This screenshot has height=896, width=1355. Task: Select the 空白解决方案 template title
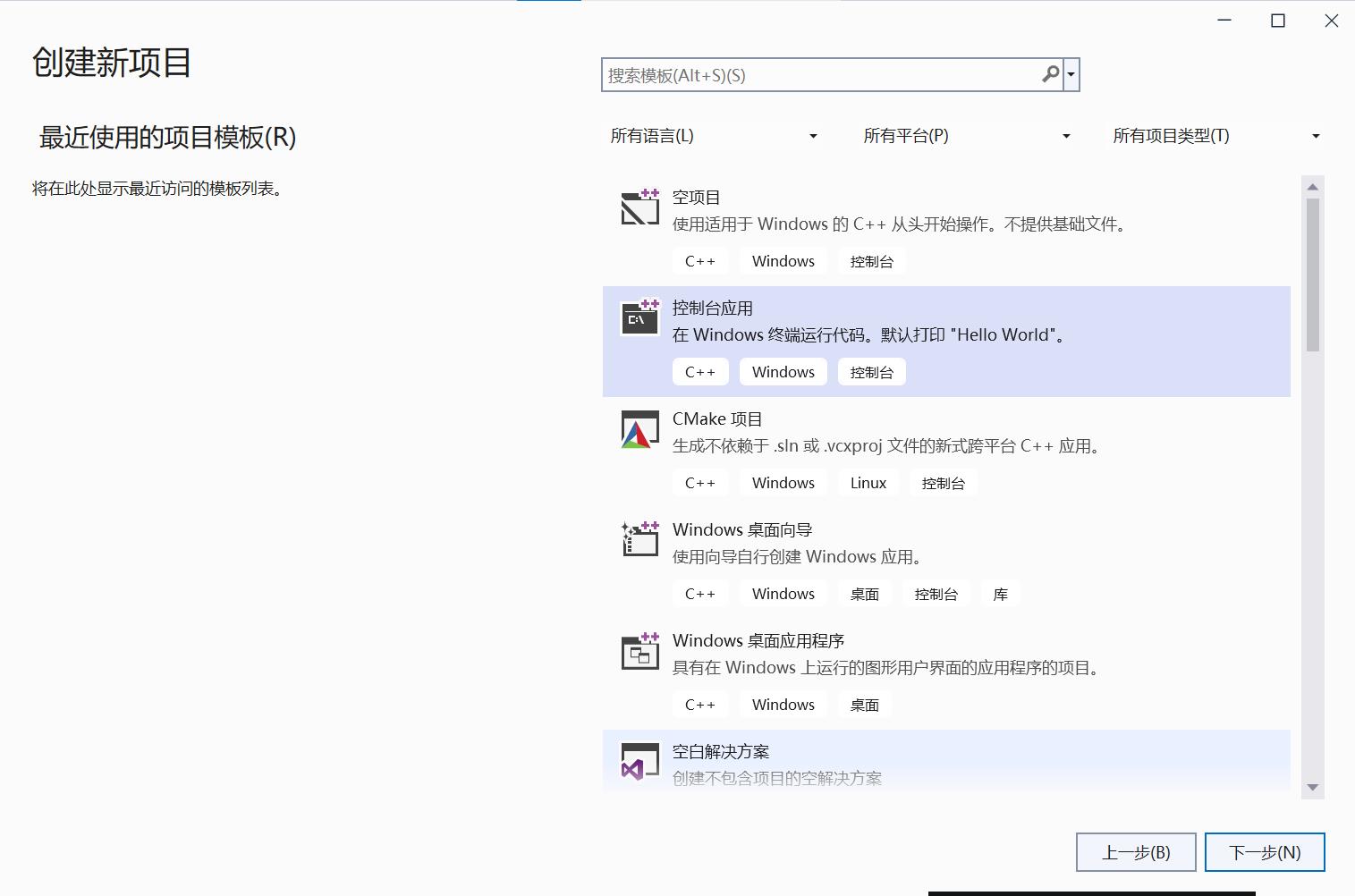721,752
